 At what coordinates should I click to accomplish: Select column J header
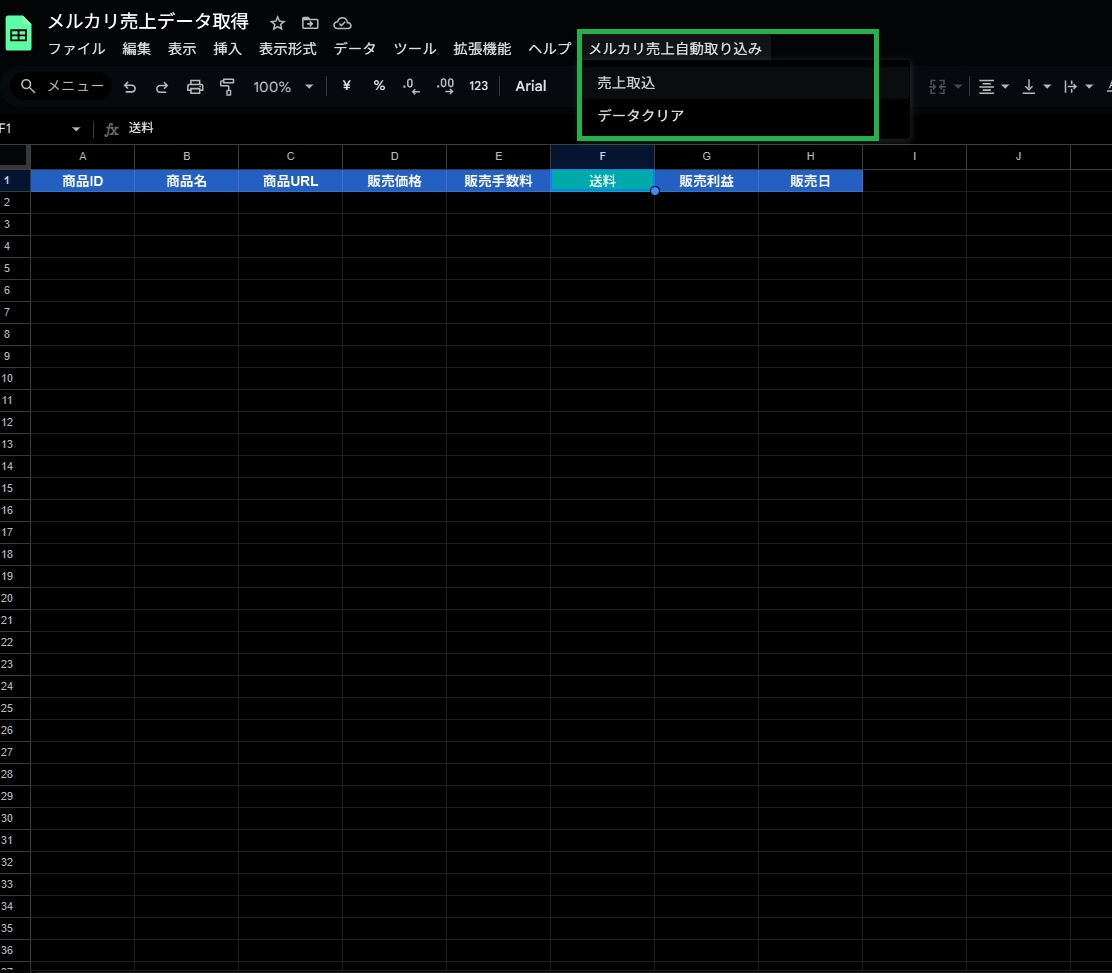click(x=1018, y=156)
